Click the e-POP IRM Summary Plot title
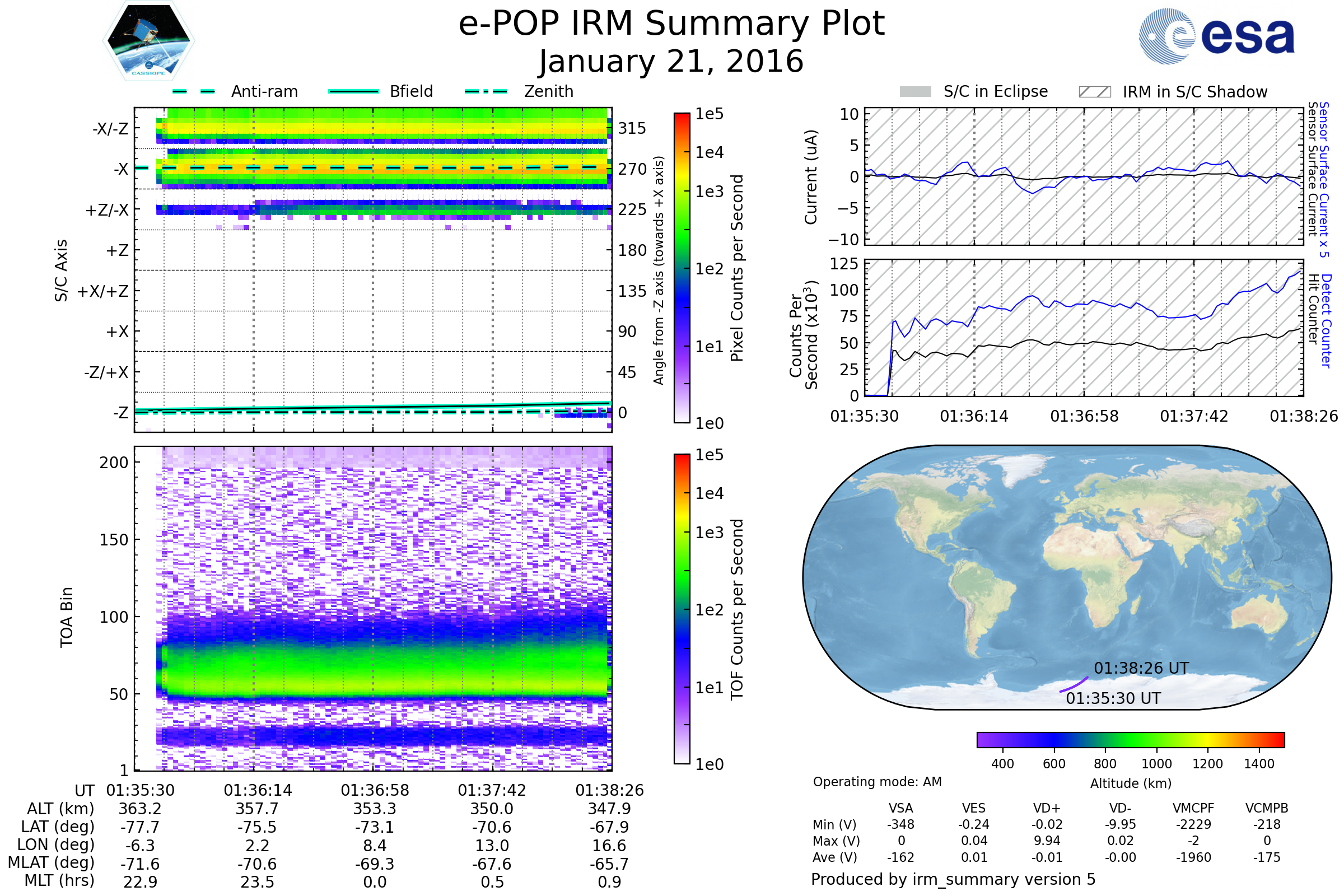 coord(671,24)
